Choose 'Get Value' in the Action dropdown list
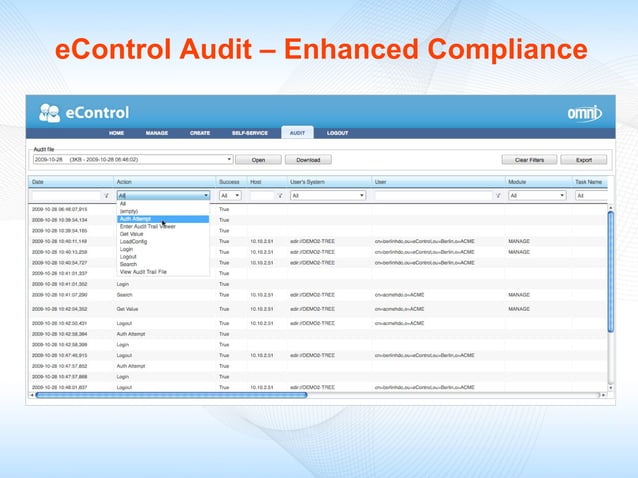This screenshot has height=478, width=638. [x=163, y=234]
